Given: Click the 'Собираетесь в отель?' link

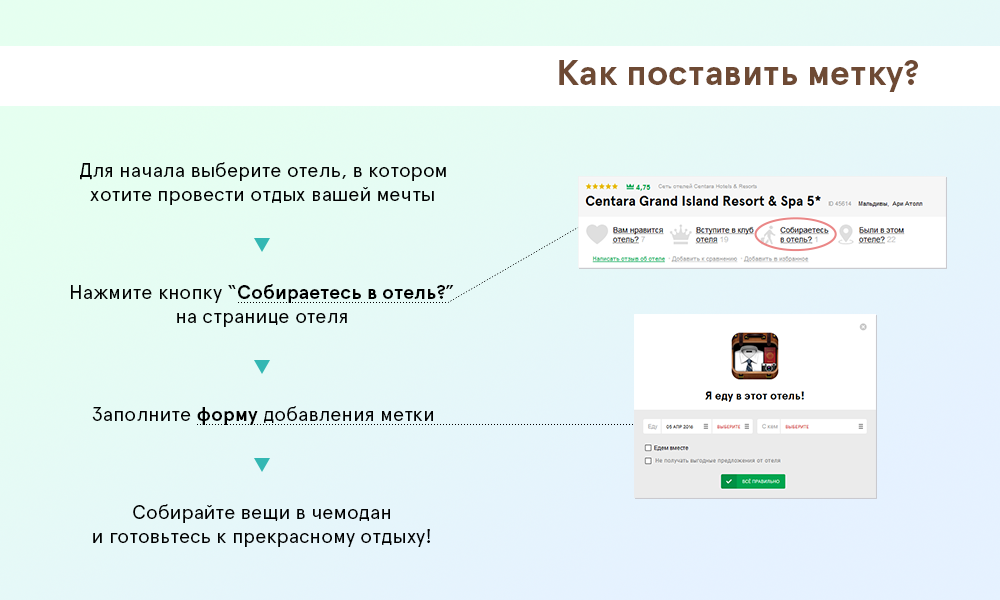Looking at the screenshot, I should coord(804,235).
